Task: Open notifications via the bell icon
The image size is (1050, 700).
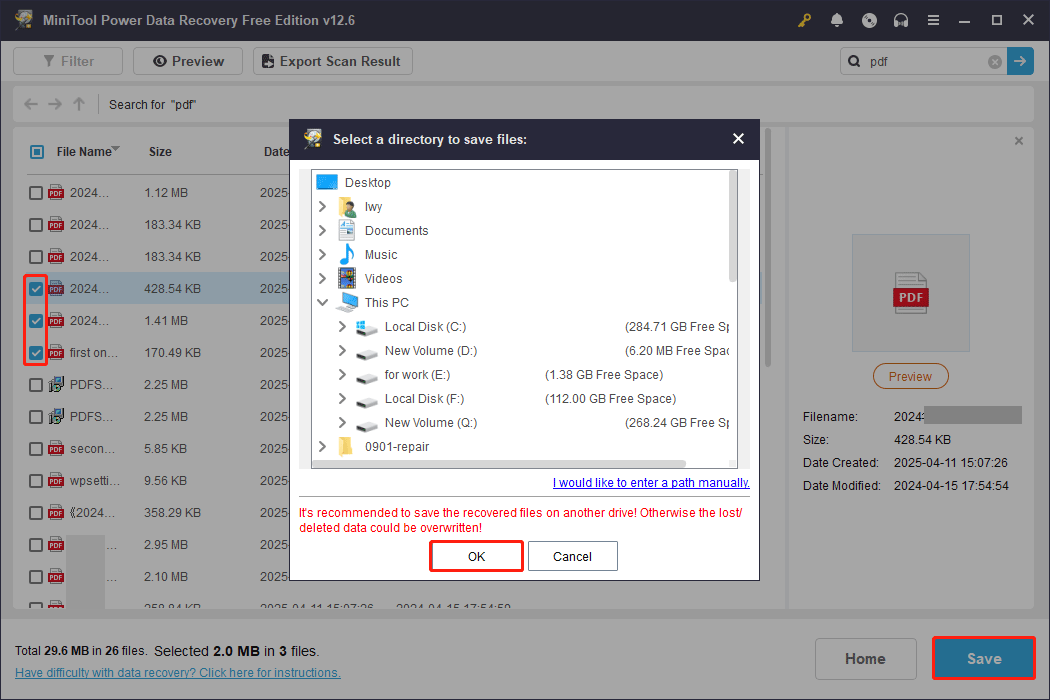Action: click(x=837, y=20)
